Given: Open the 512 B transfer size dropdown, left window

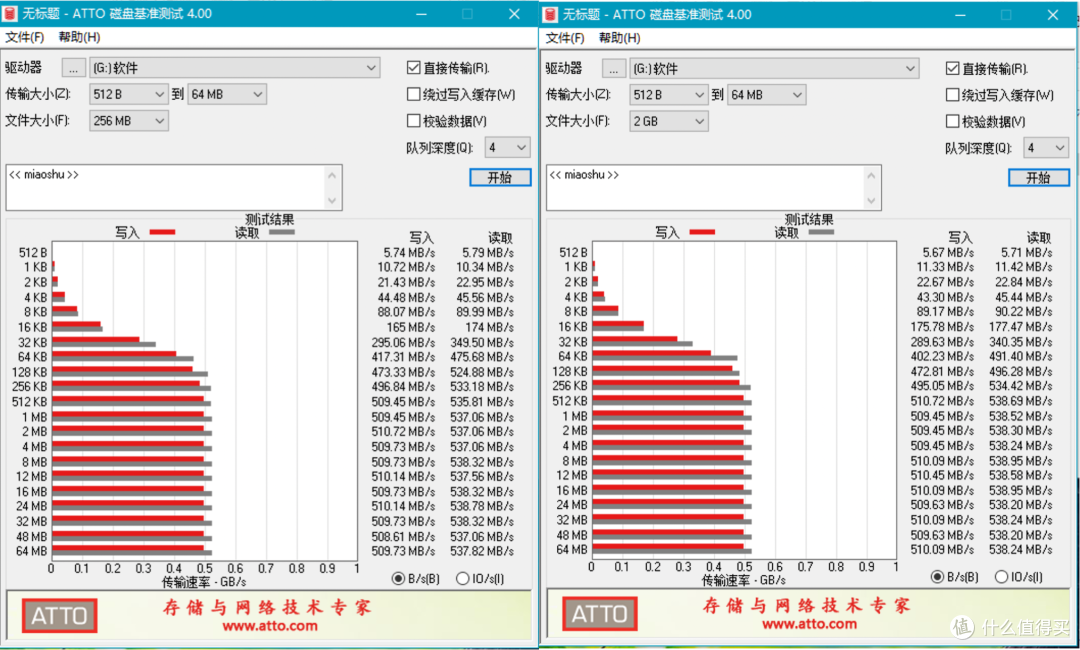Looking at the screenshot, I should coord(129,94).
